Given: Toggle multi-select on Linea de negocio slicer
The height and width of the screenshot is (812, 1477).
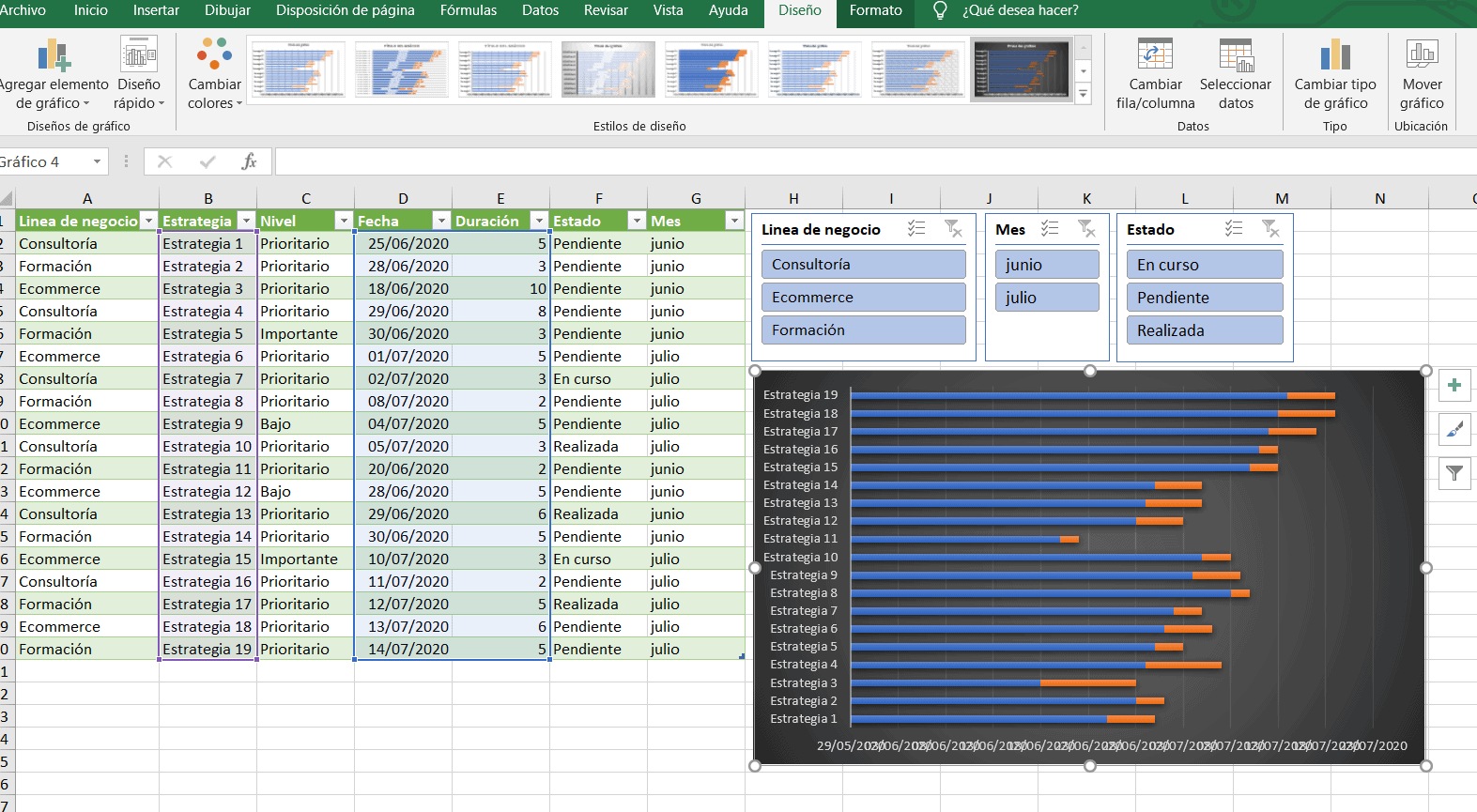Looking at the screenshot, I should point(916,229).
